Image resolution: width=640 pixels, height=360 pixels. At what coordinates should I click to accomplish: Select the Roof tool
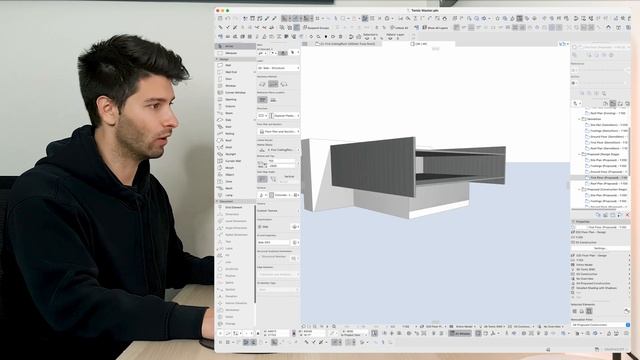(235, 140)
